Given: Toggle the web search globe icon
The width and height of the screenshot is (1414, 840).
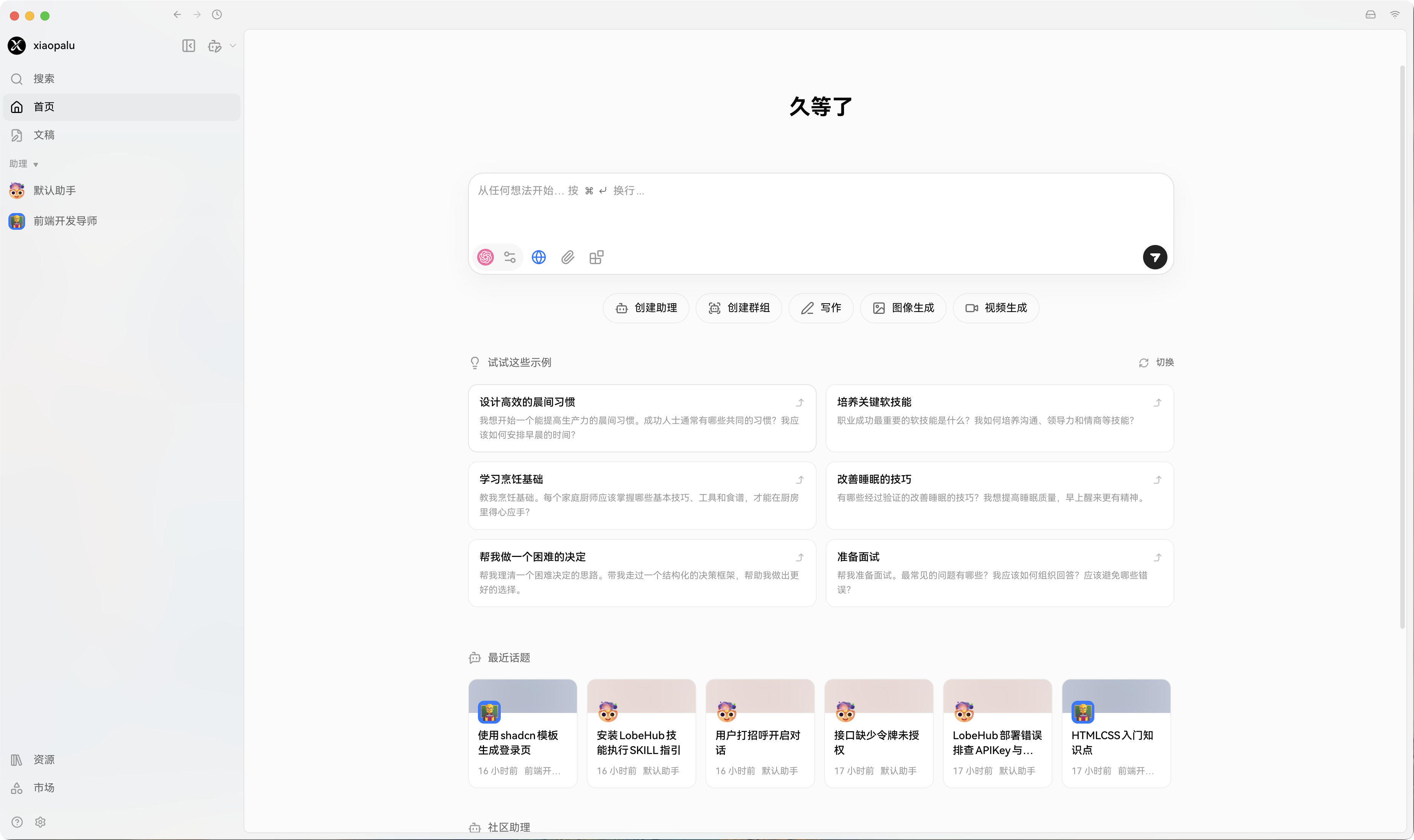Looking at the screenshot, I should pyautogui.click(x=538, y=258).
